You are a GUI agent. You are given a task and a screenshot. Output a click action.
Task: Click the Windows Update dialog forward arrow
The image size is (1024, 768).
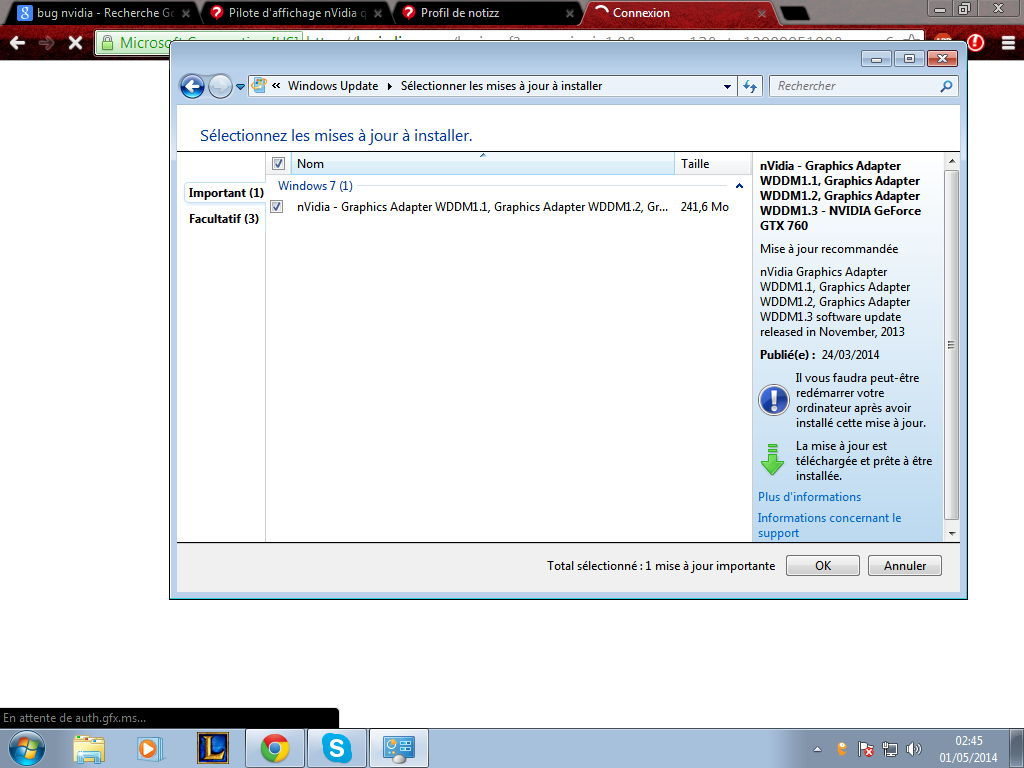pyautogui.click(x=220, y=86)
